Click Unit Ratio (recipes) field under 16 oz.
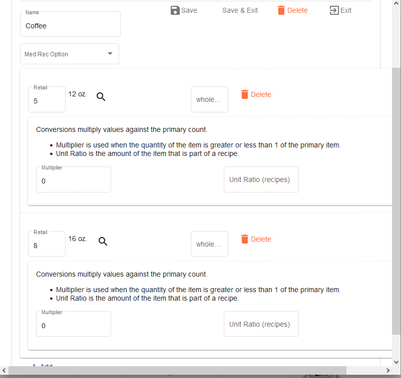The width and height of the screenshot is (401, 378). pos(261,324)
